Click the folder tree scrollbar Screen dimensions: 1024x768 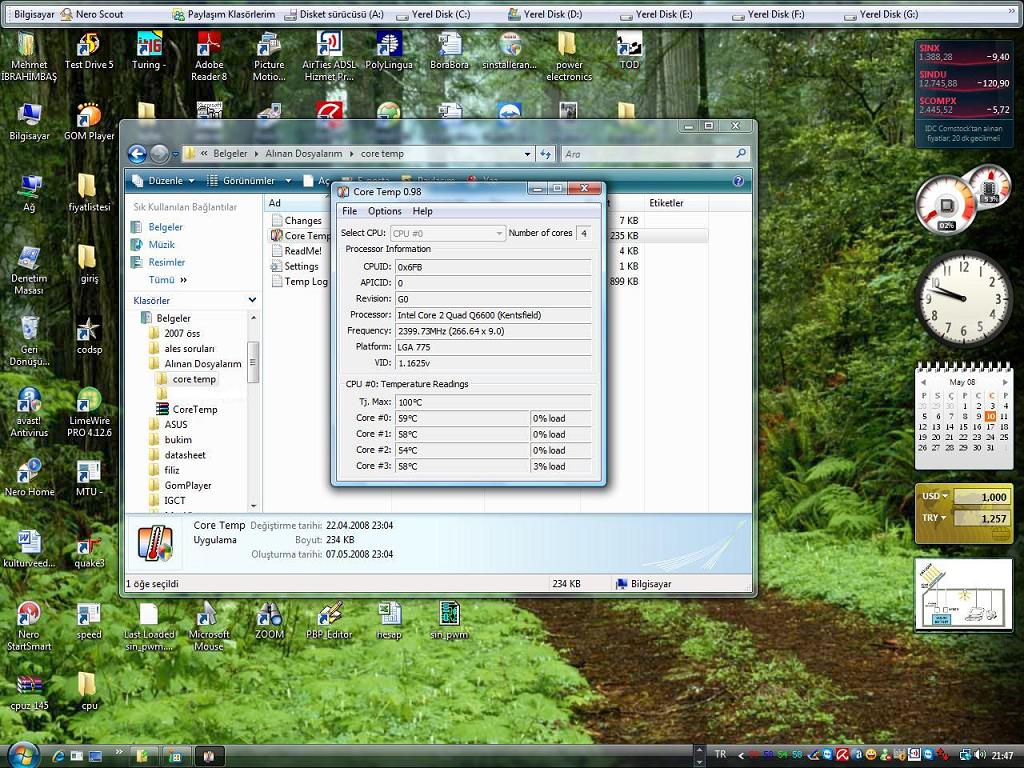pos(253,362)
